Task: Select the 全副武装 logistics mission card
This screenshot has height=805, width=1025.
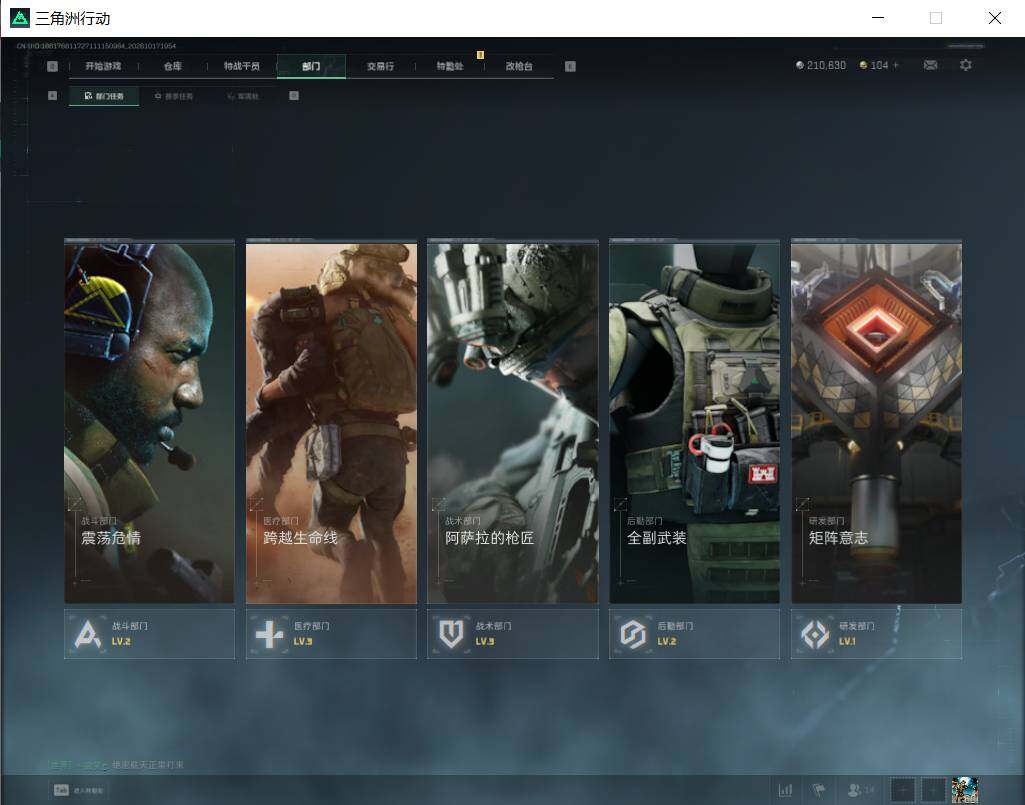Action: (x=694, y=422)
